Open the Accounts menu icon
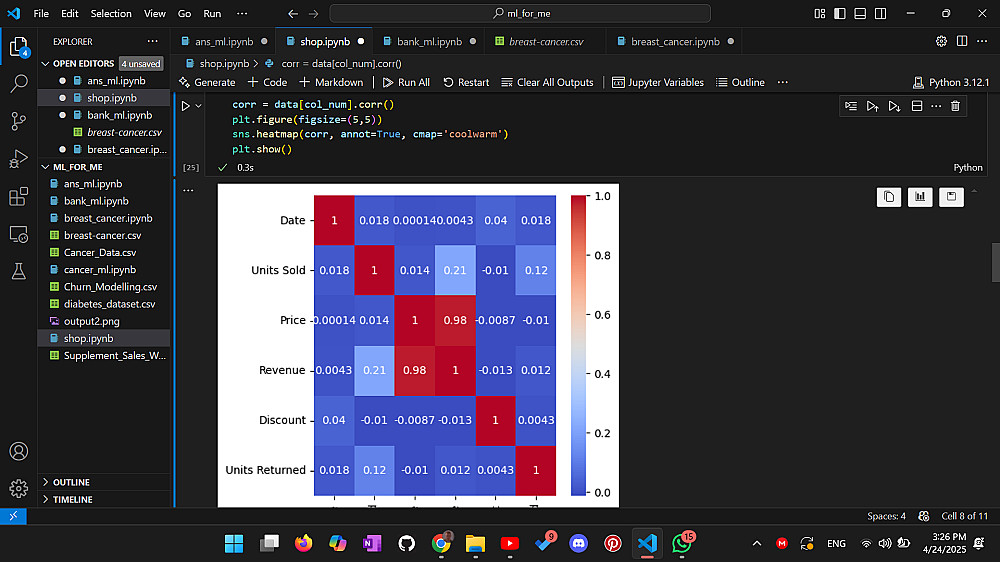Viewport: 1000px width, 562px height. pyautogui.click(x=18, y=451)
